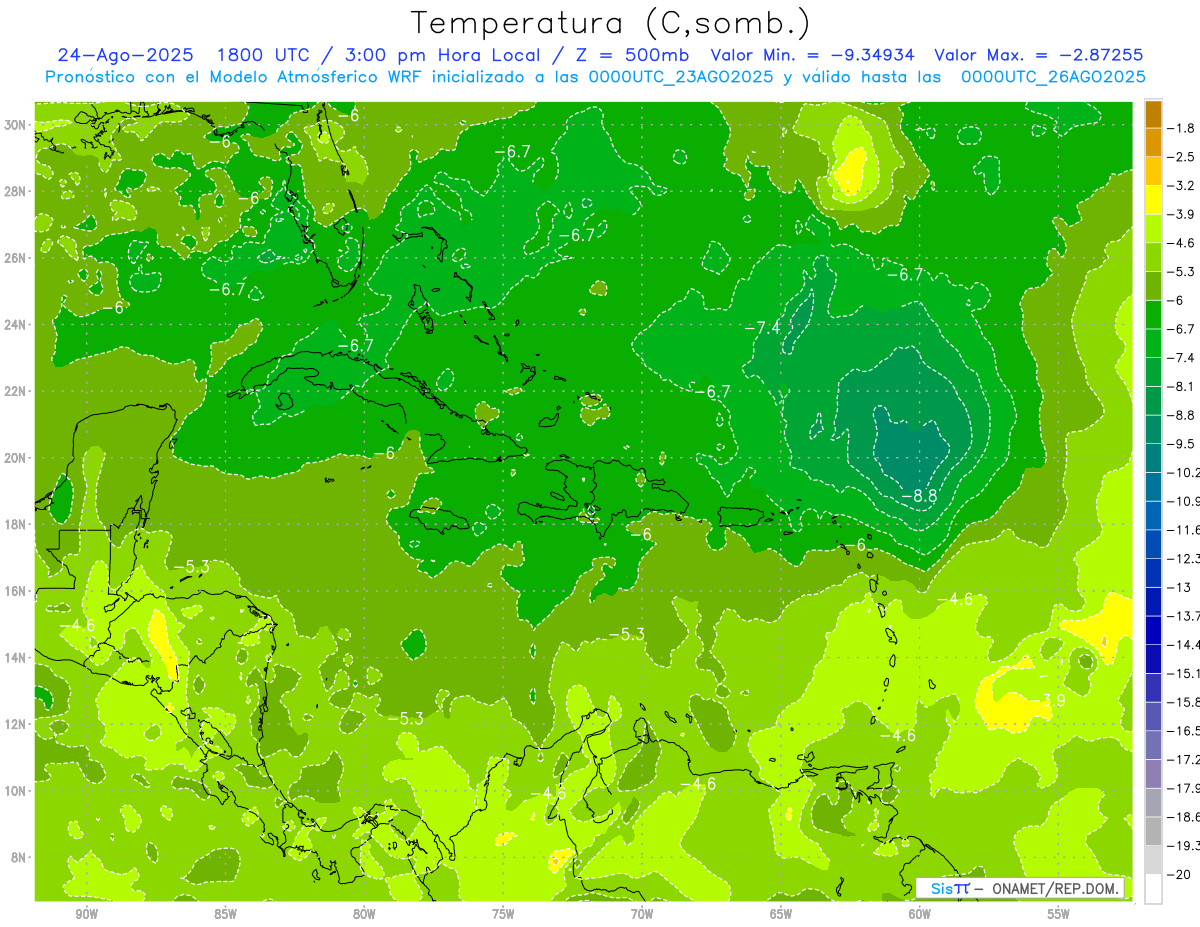The height and width of the screenshot is (927, 1200).
Task: Click the "70W" longitude label
Action: (x=642, y=914)
